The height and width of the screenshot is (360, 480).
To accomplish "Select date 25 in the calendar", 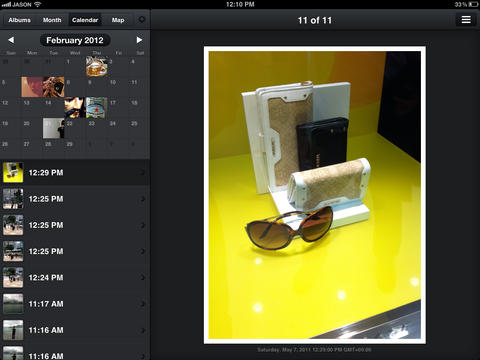I will (x=139, y=128).
